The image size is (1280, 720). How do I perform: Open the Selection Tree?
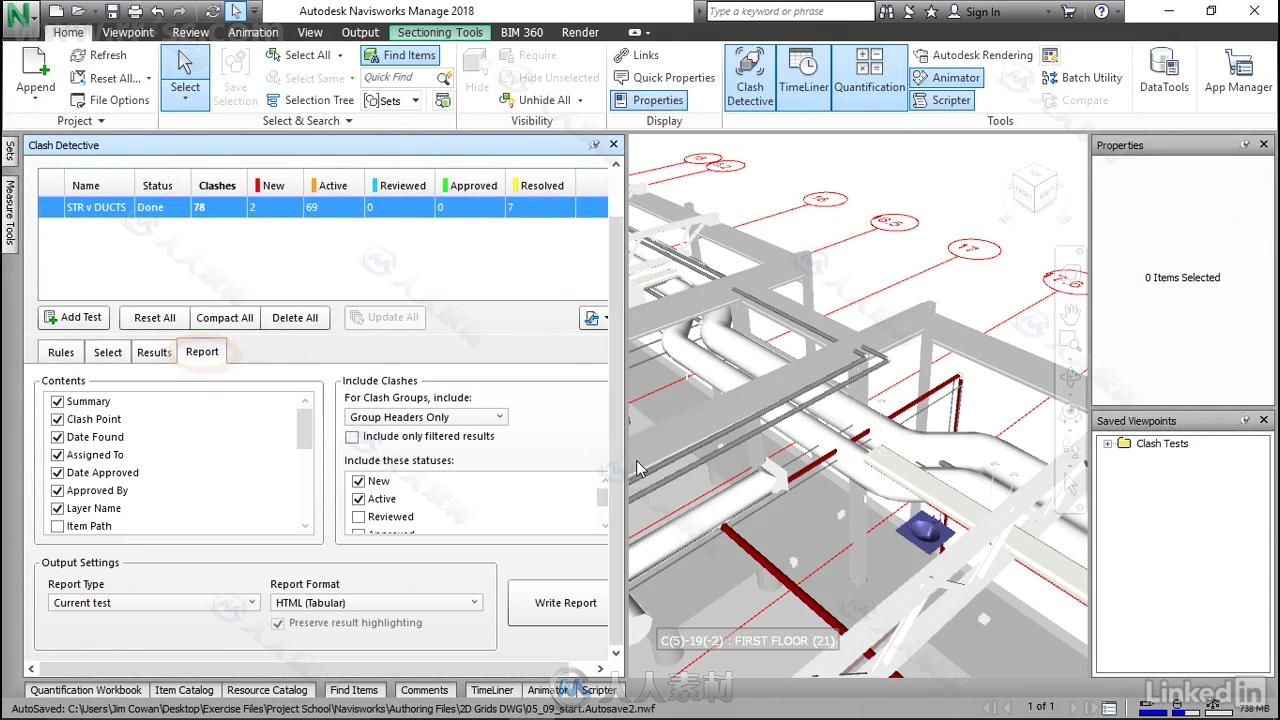pos(310,100)
